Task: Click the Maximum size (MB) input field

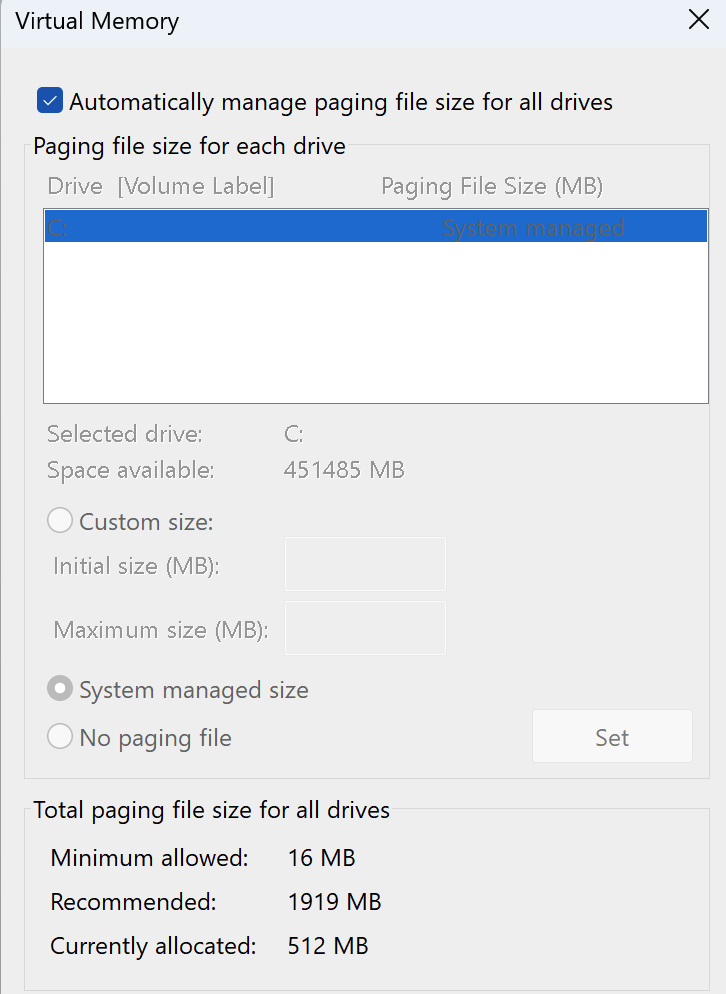Action: 365,628
